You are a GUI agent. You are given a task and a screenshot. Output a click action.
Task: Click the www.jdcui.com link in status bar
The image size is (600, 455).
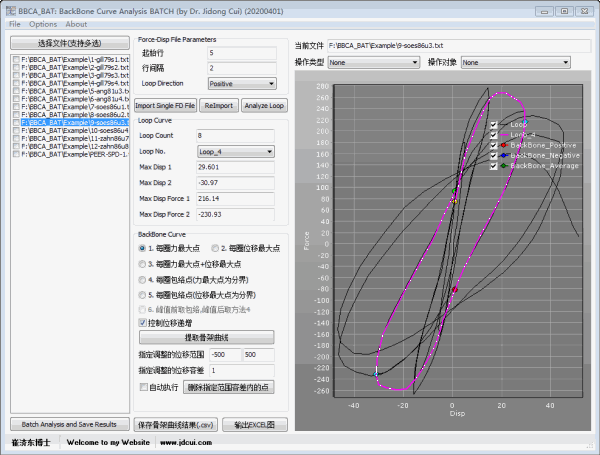pos(186,442)
